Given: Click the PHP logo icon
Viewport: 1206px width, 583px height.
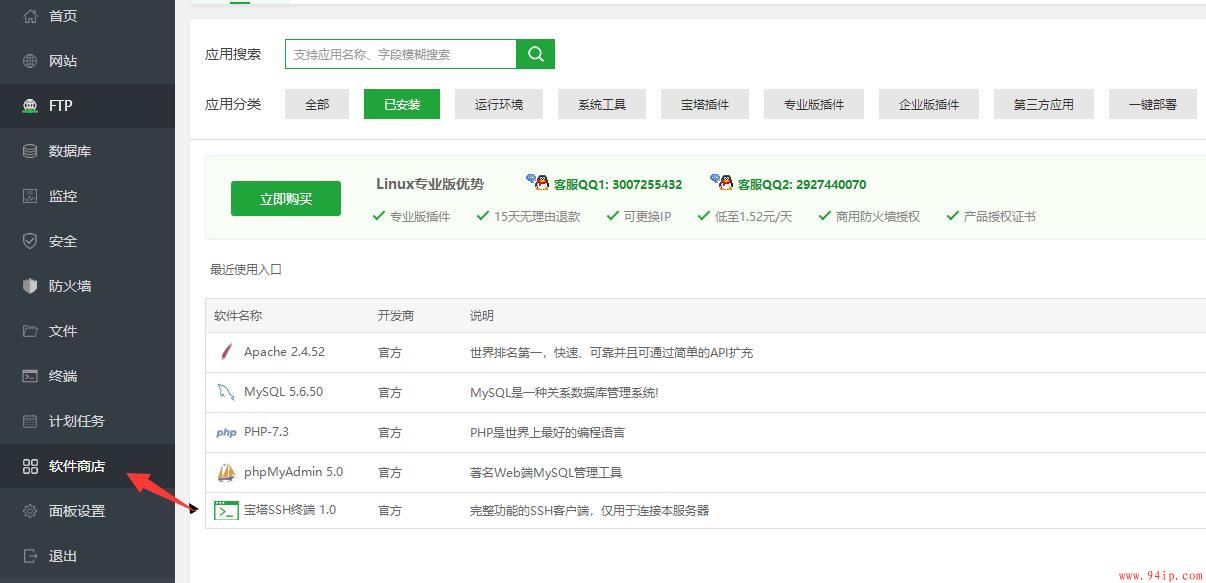Looking at the screenshot, I should (226, 432).
